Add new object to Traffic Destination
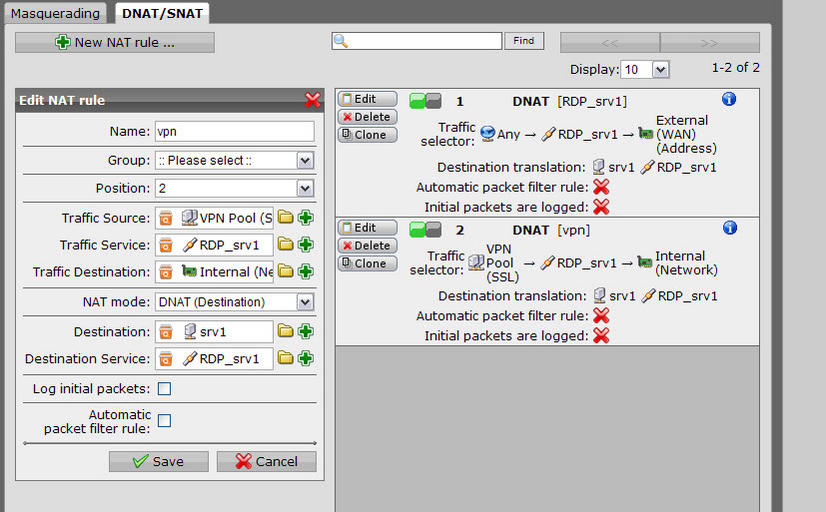 coord(306,271)
